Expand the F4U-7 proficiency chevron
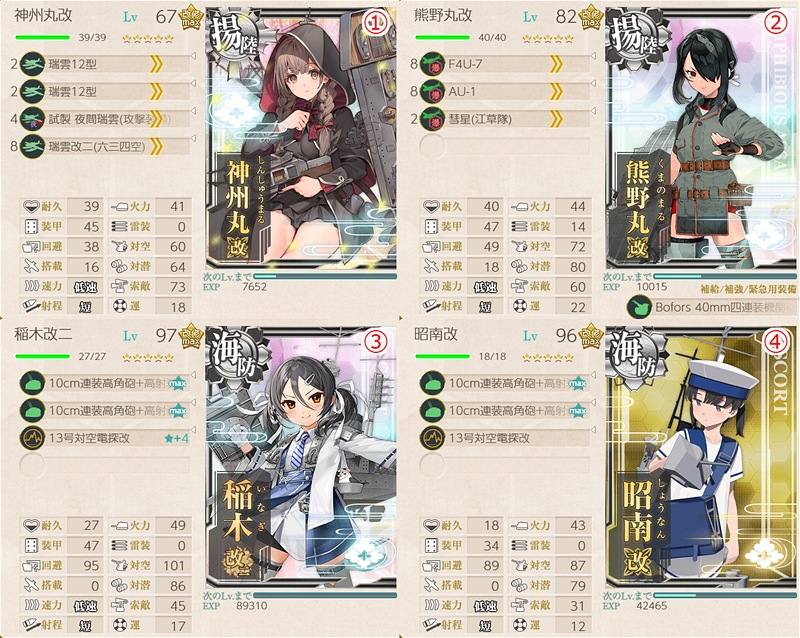Screen dimensions: 800x638 [x=556, y=64]
